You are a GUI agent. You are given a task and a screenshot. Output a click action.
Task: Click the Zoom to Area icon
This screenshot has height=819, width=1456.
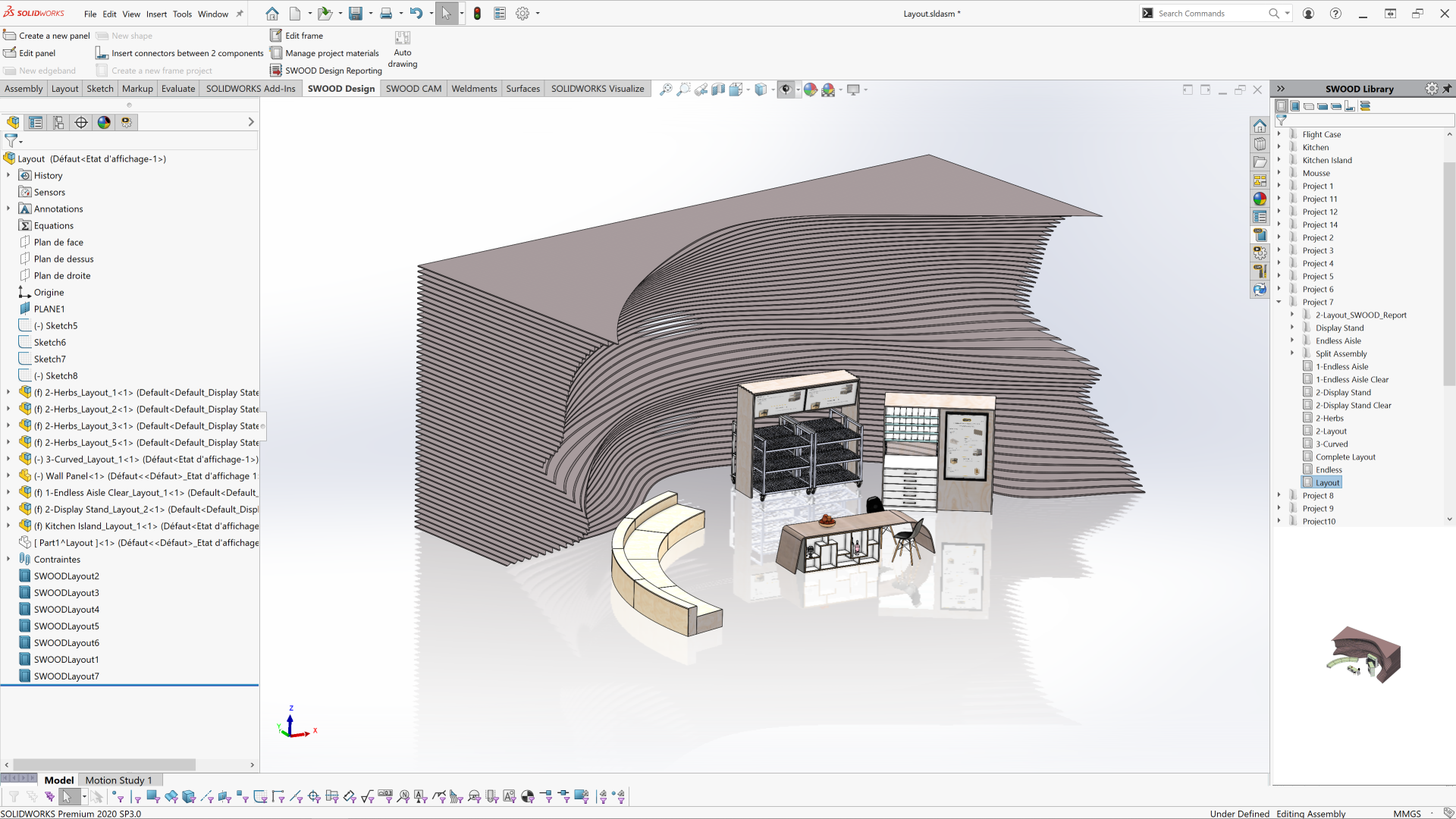[x=683, y=89]
